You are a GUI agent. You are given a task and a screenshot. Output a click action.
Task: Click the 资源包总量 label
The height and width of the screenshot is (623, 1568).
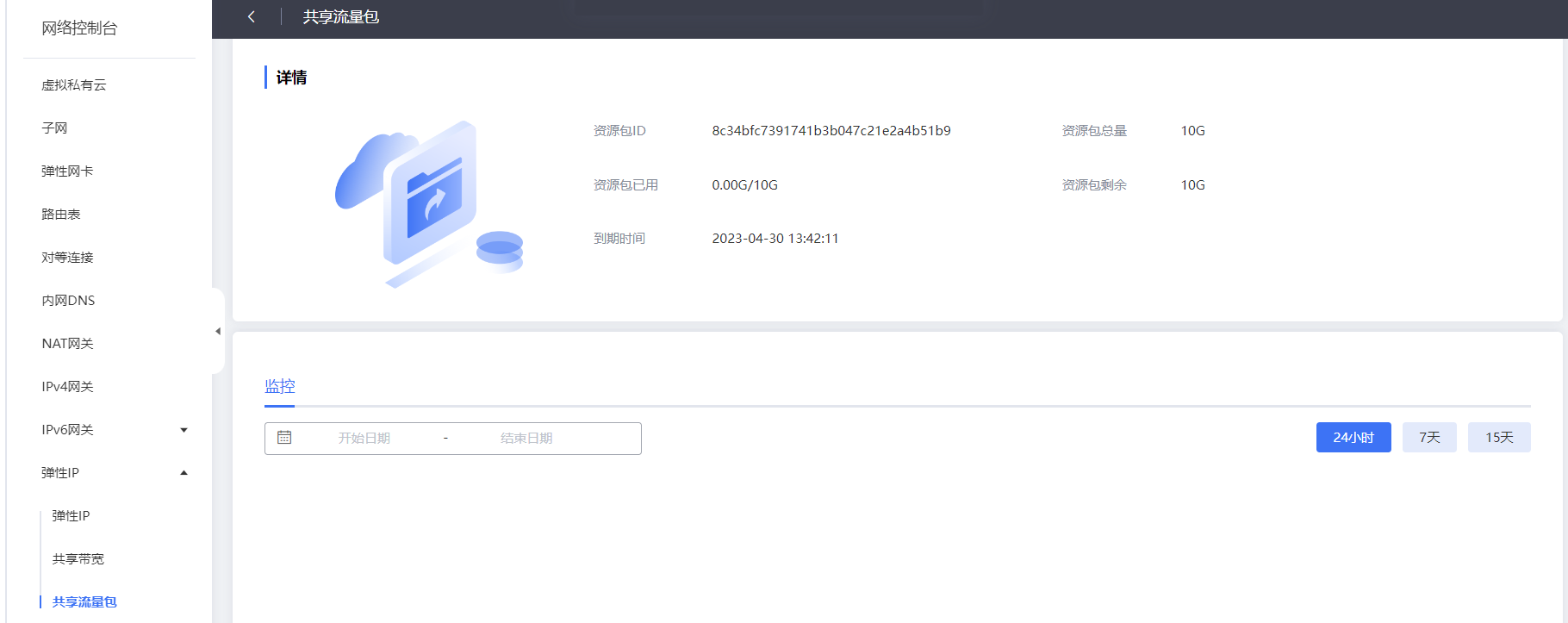tap(1094, 131)
